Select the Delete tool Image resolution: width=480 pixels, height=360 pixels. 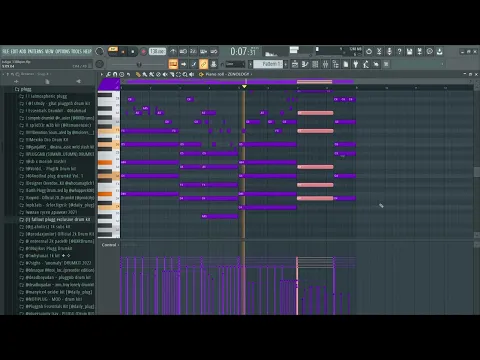tap(158, 74)
